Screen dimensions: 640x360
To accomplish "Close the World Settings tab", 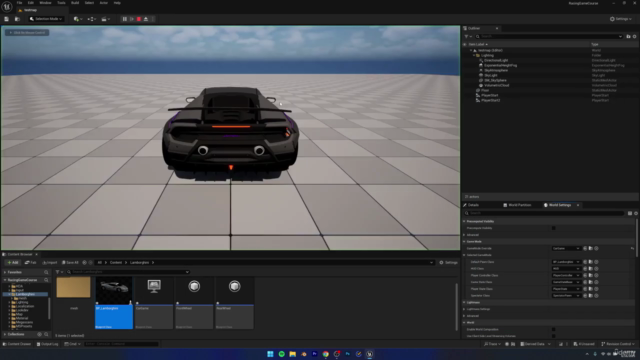I will coord(578,205).
